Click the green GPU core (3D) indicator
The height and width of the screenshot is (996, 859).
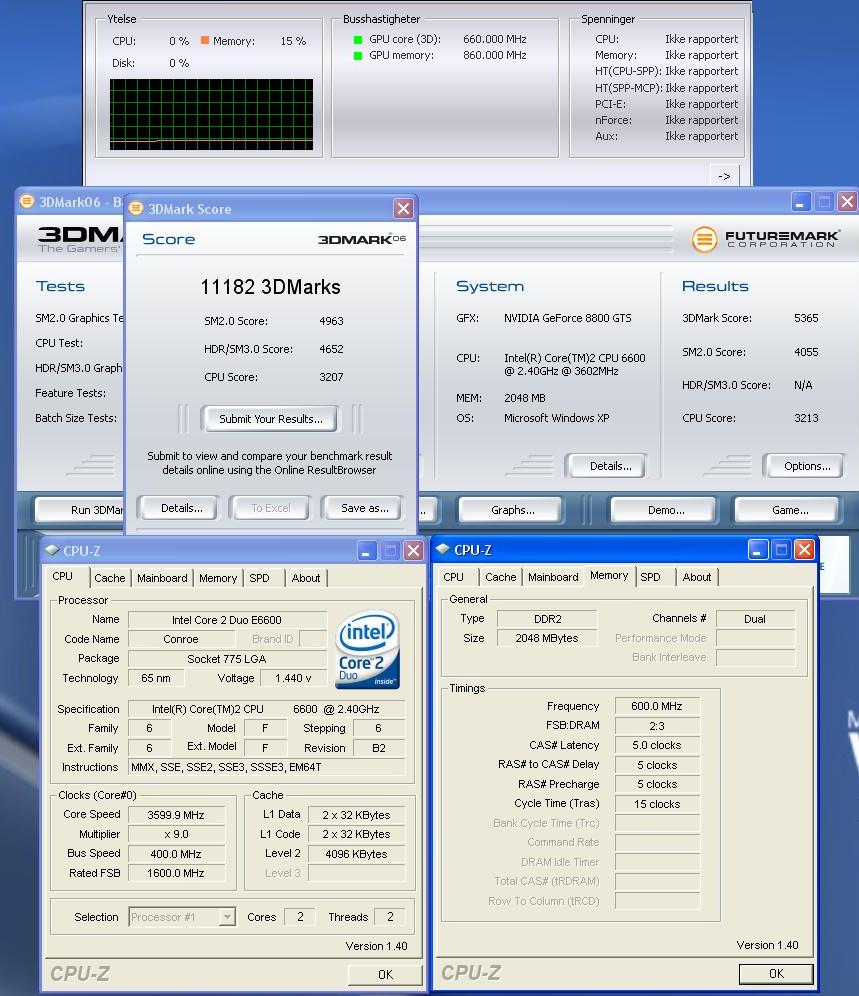coord(358,39)
